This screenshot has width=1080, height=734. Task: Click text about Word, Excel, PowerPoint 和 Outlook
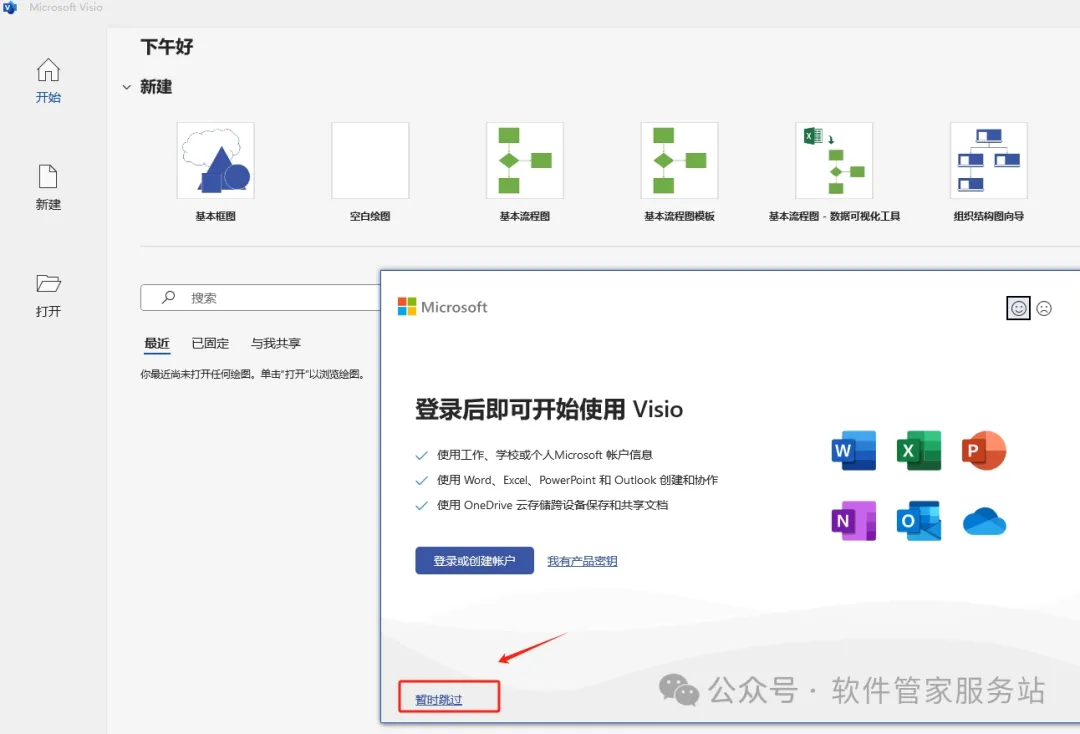tap(577, 480)
